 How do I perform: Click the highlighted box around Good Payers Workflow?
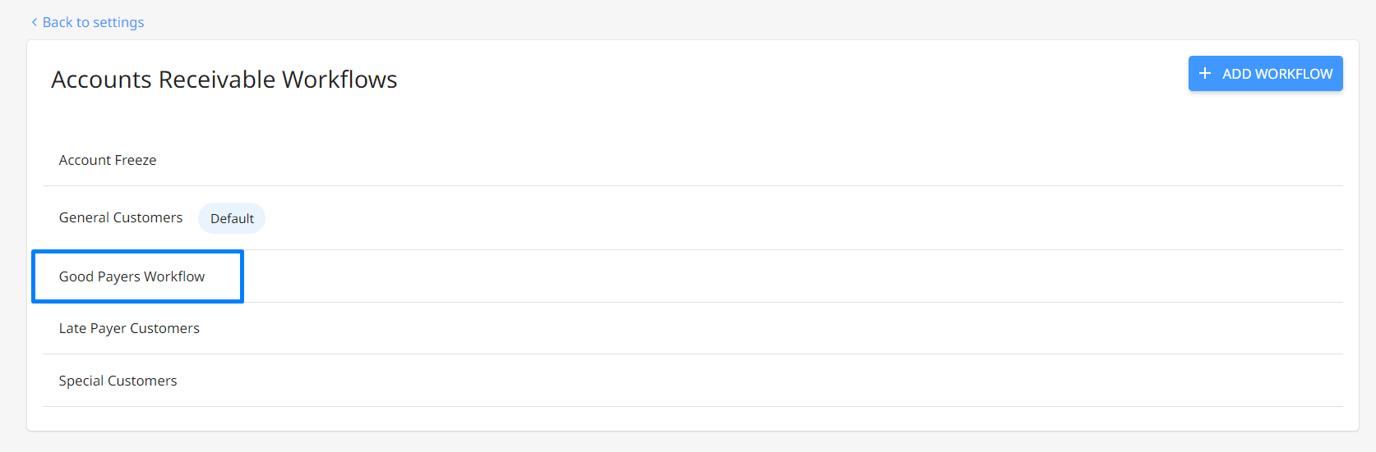click(x=138, y=276)
